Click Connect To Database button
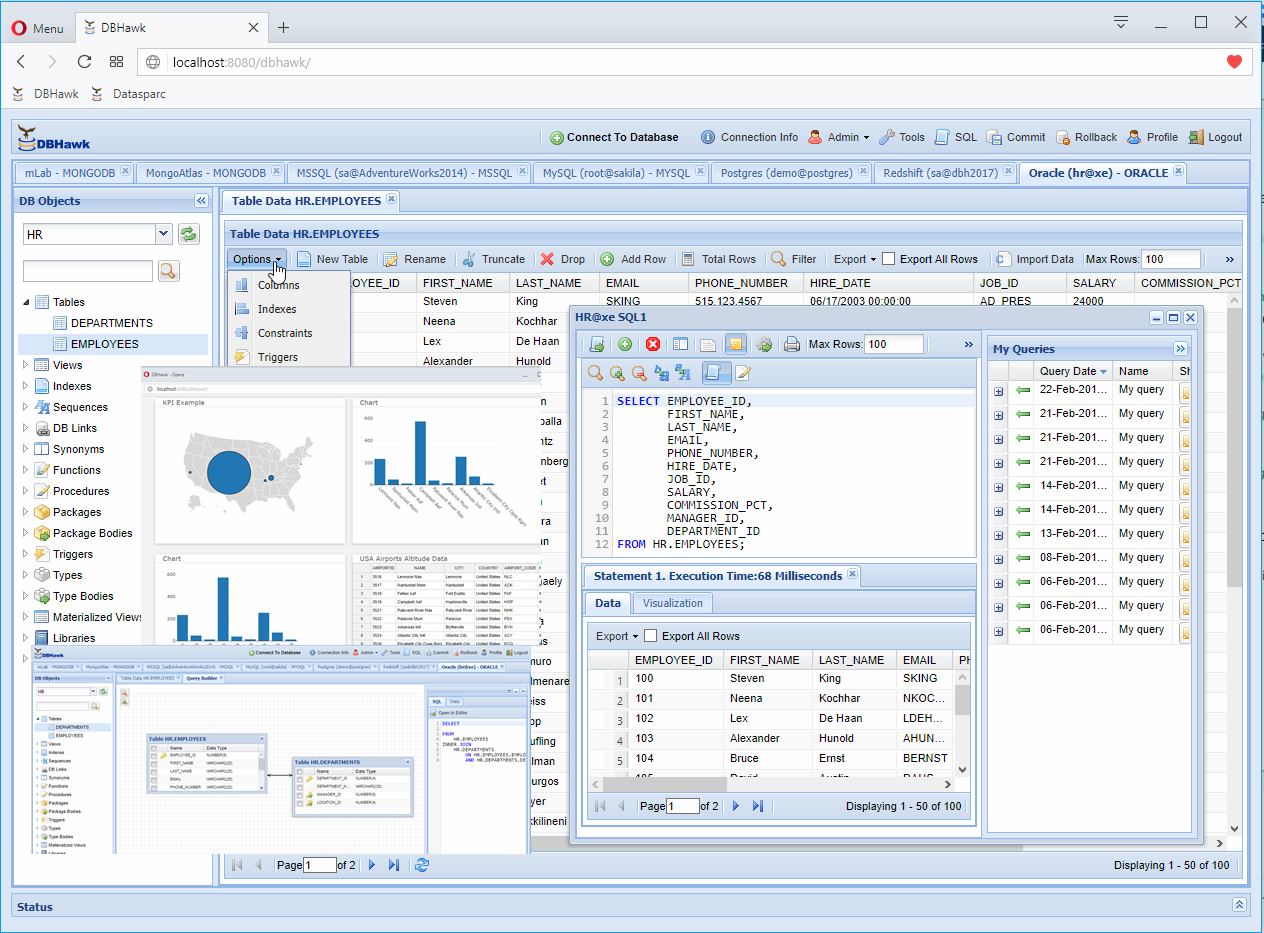Image resolution: width=1264 pixels, height=933 pixels. click(x=614, y=137)
